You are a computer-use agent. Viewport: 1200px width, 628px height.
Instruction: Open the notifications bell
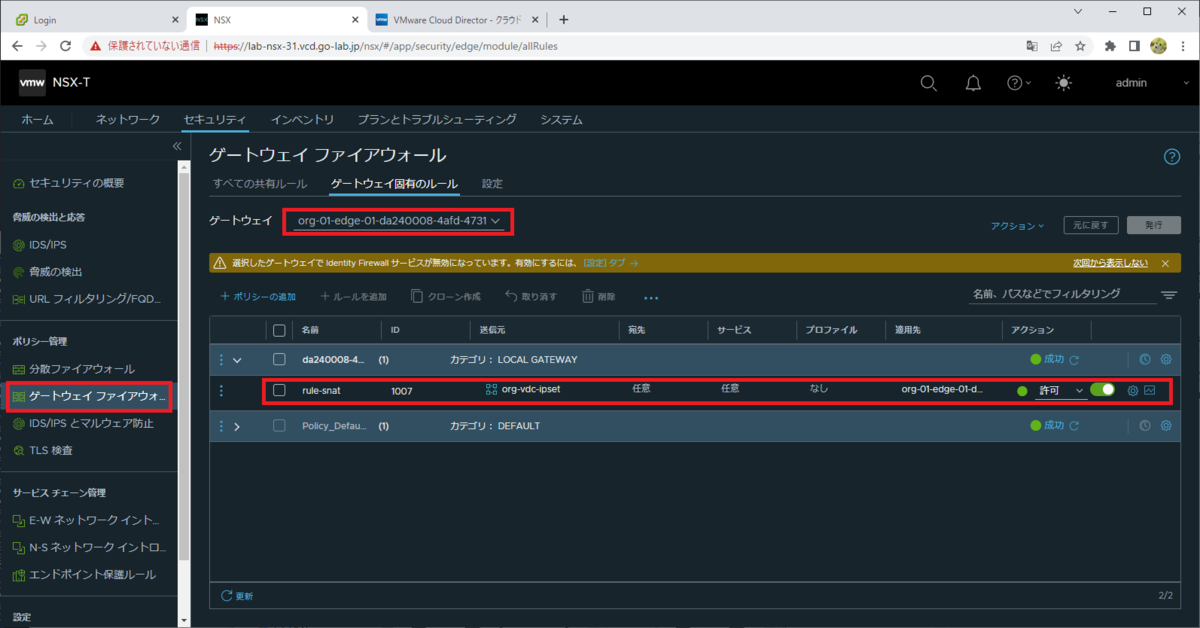click(x=972, y=83)
